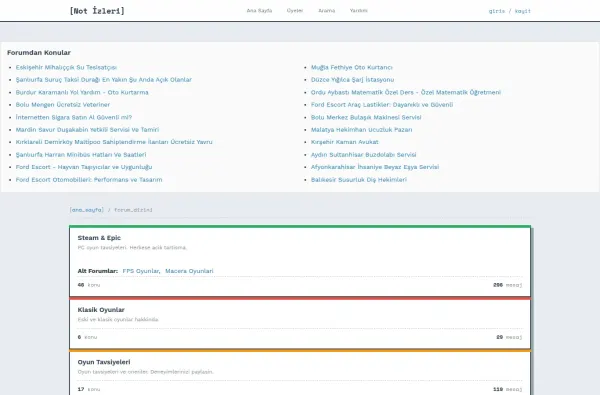This screenshot has width=600, height=395.
Task: Open Düzce Yığılca Şarj İstasyonu topic
Action: tap(352, 80)
